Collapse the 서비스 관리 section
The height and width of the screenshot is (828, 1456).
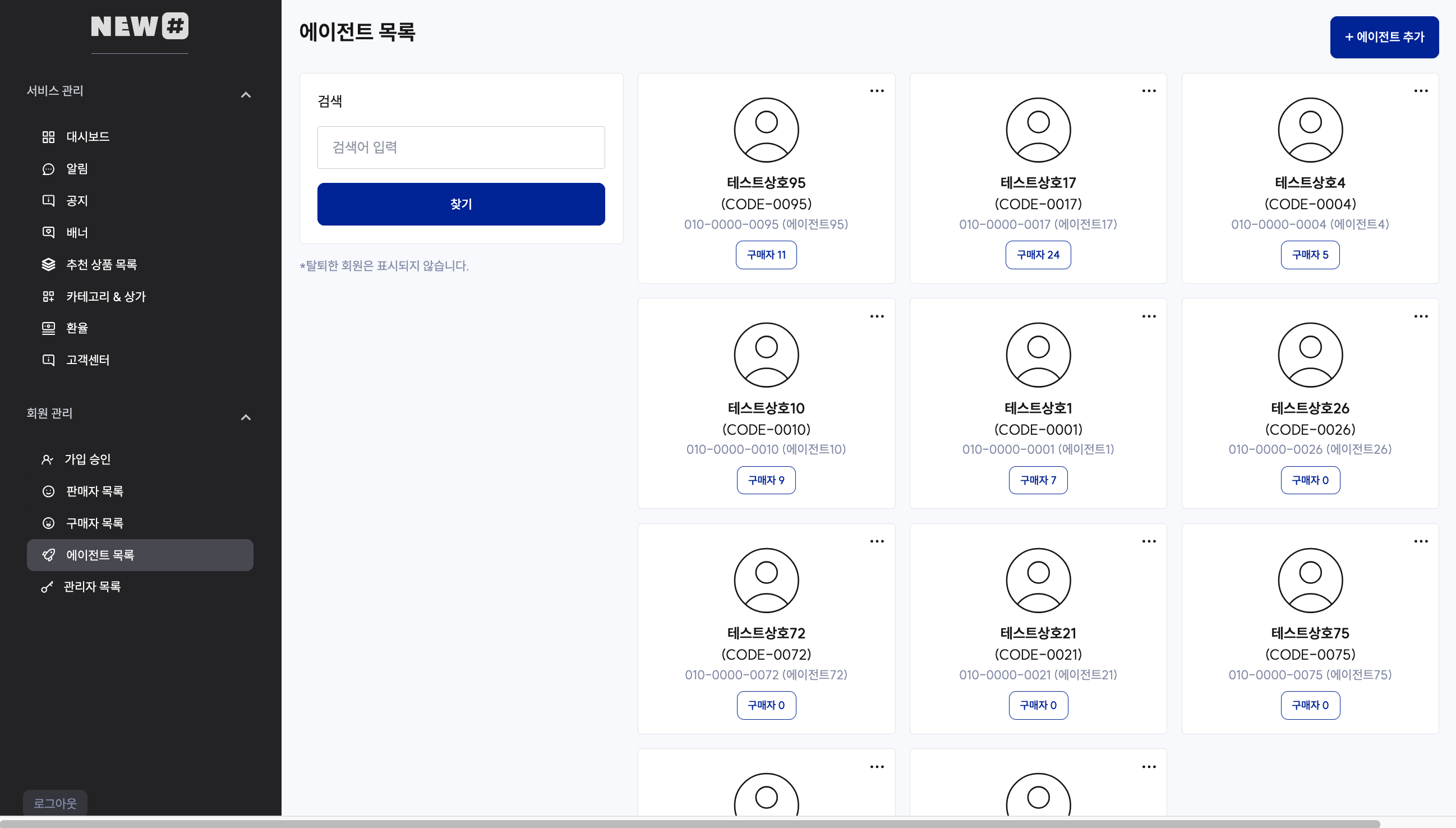[x=246, y=95]
